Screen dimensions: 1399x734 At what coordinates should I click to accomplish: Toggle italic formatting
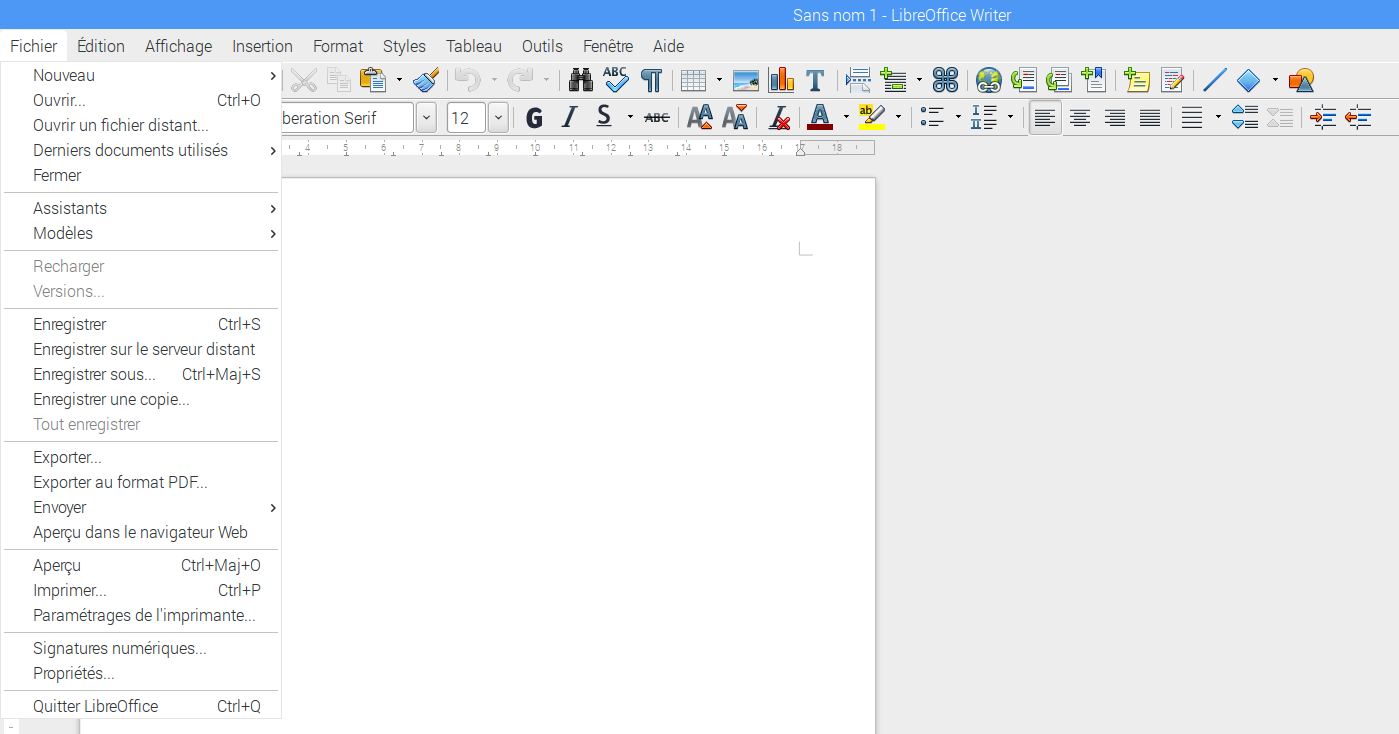coord(570,118)
